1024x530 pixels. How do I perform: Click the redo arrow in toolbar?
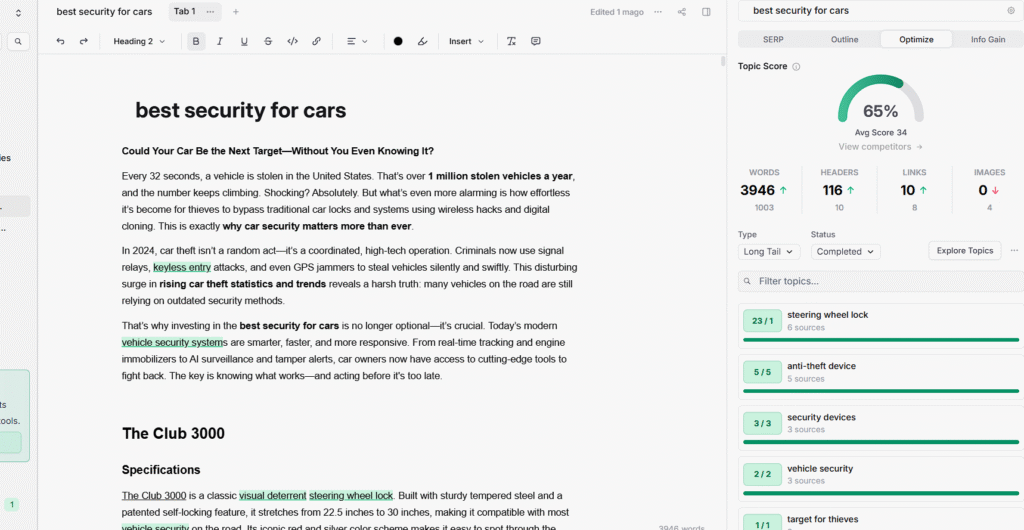click(x=84, y=42)
